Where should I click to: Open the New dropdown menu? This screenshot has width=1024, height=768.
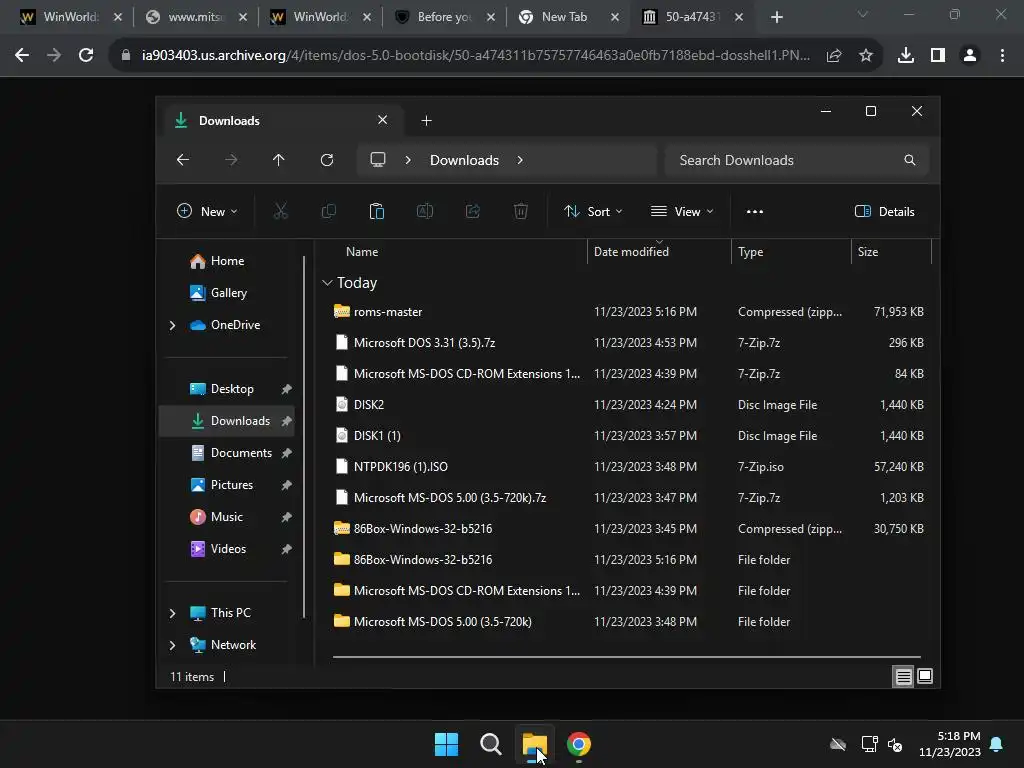(x=207, y=211)
